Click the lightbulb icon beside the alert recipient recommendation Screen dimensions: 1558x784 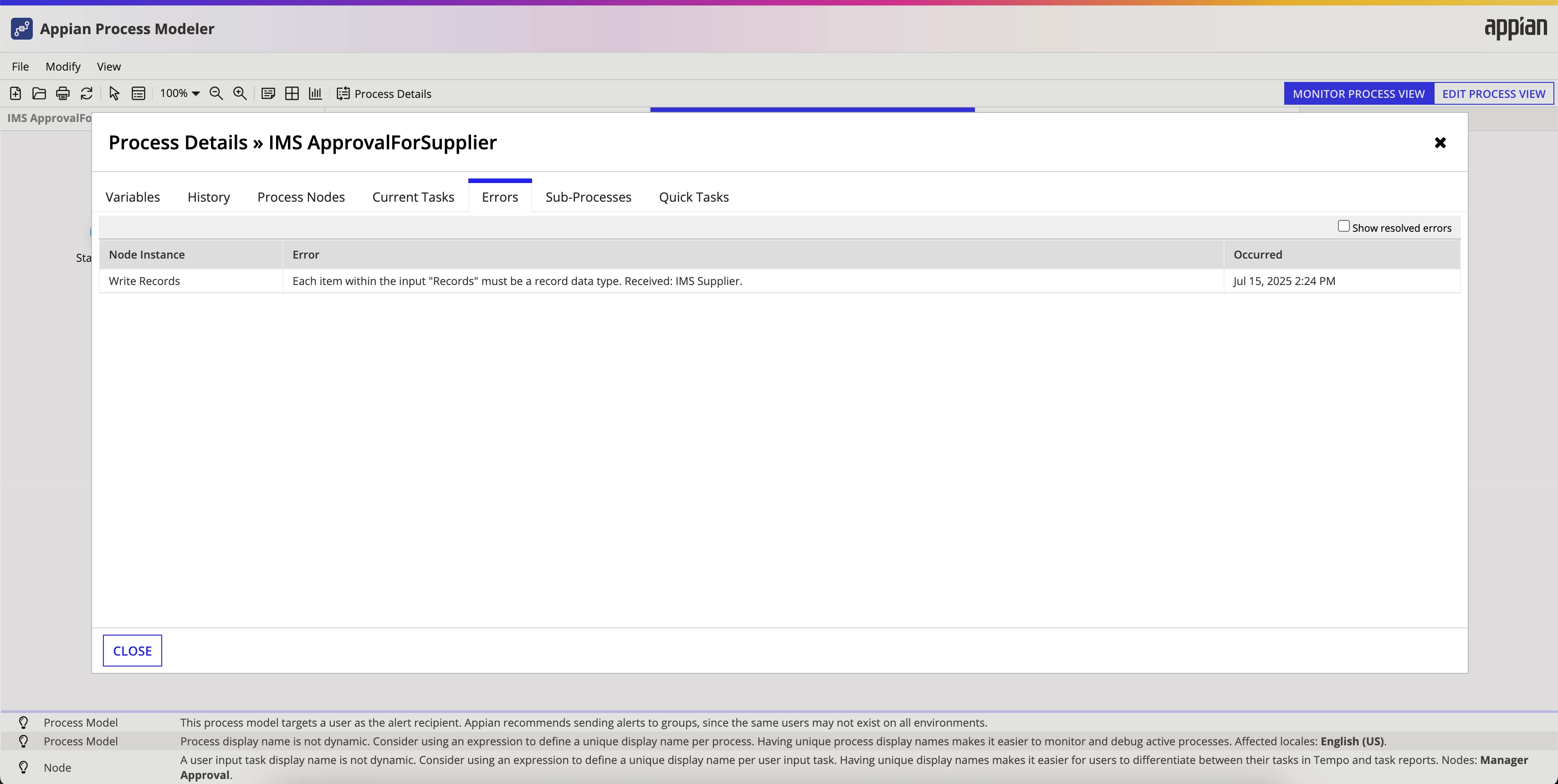pos(24,723)
